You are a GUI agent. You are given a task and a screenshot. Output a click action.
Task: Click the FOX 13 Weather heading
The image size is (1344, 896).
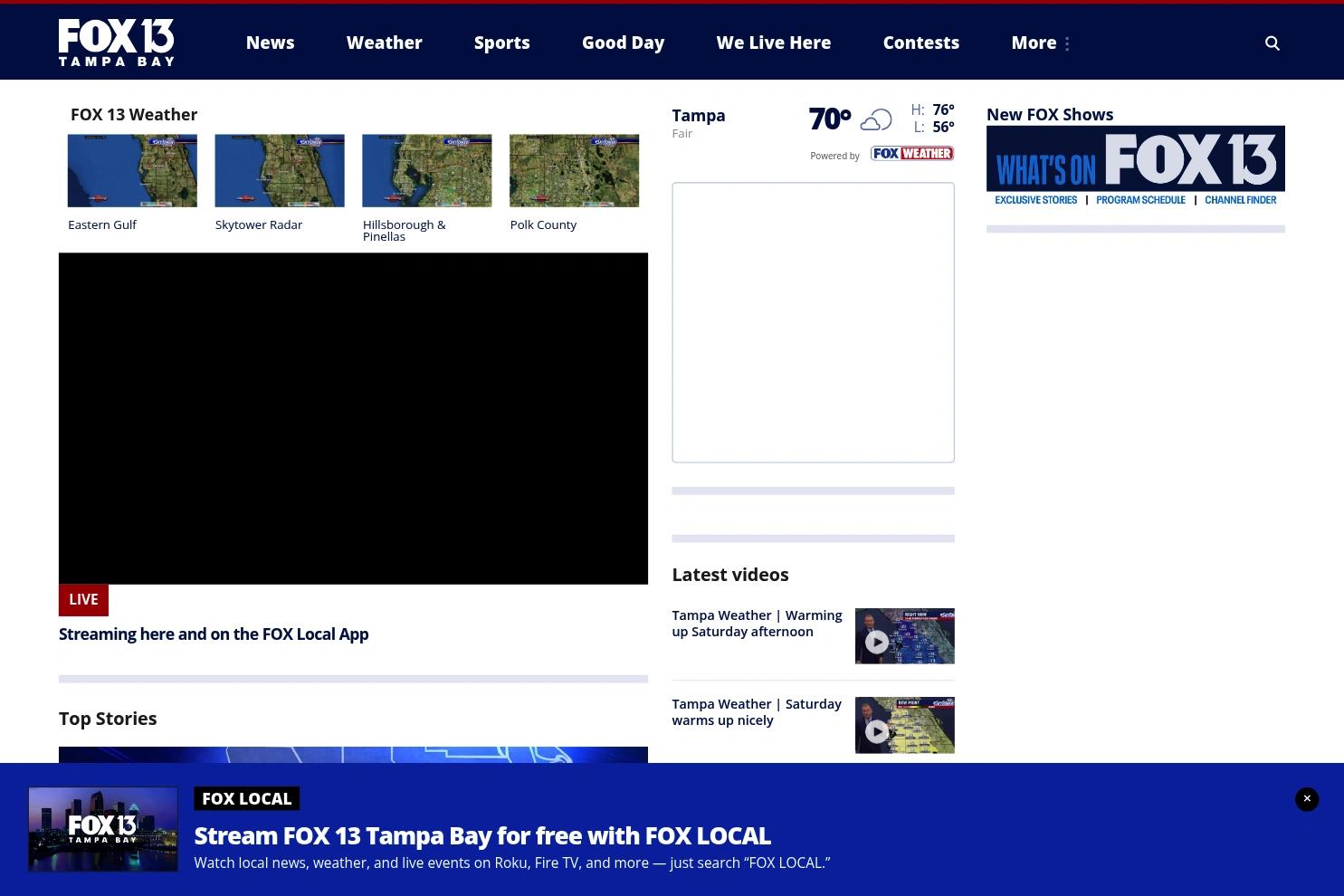[134, 114]
